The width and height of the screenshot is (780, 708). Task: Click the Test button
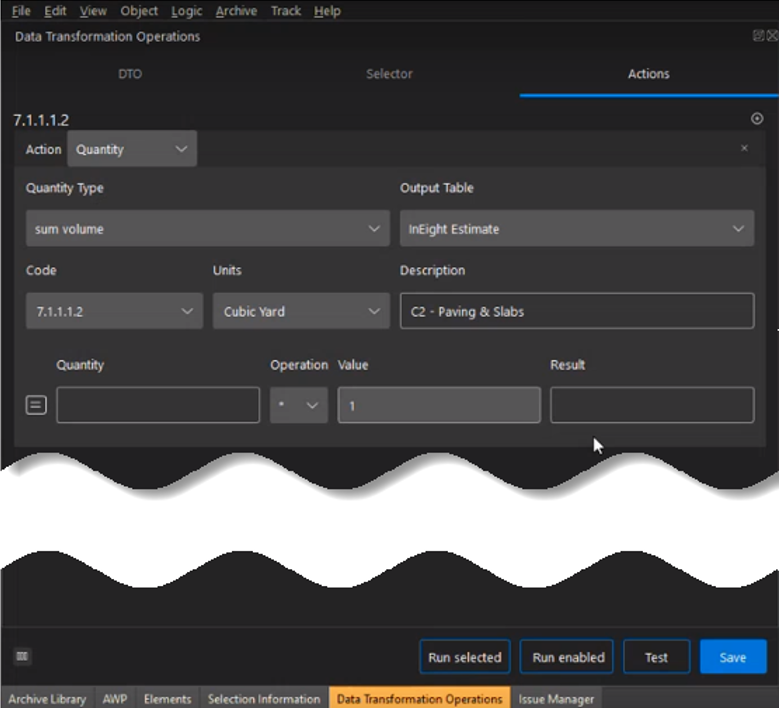click(x=656, y=657)
